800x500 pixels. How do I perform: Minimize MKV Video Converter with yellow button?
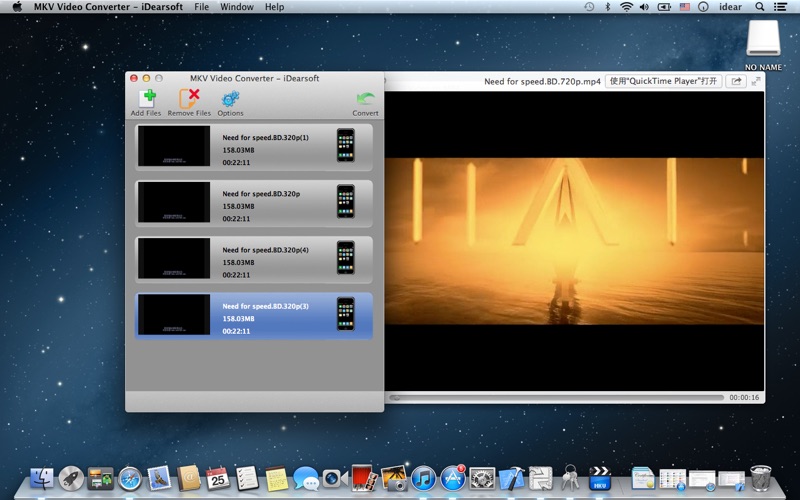pyautogui.click(x=146, y=78)
